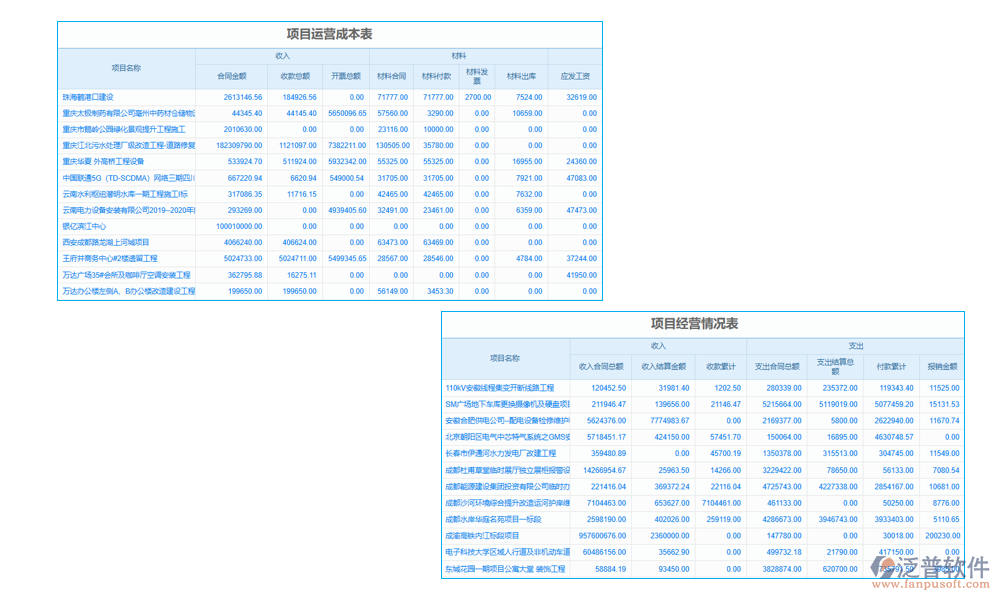Select the value 7104461.00
This screenshot has width=1000, height=600.
click(x=721, y=503)
